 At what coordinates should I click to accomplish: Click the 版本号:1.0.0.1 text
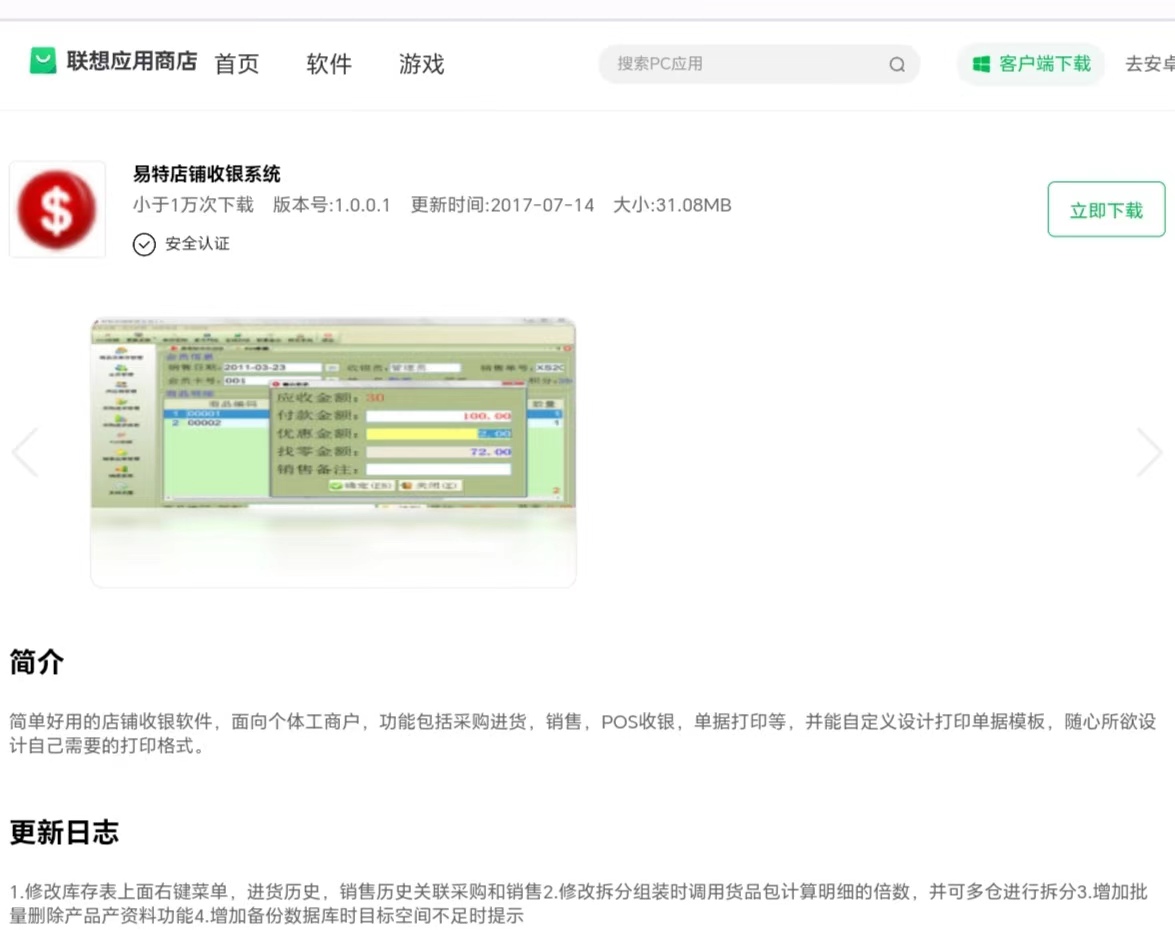click(x=331, y=205)
